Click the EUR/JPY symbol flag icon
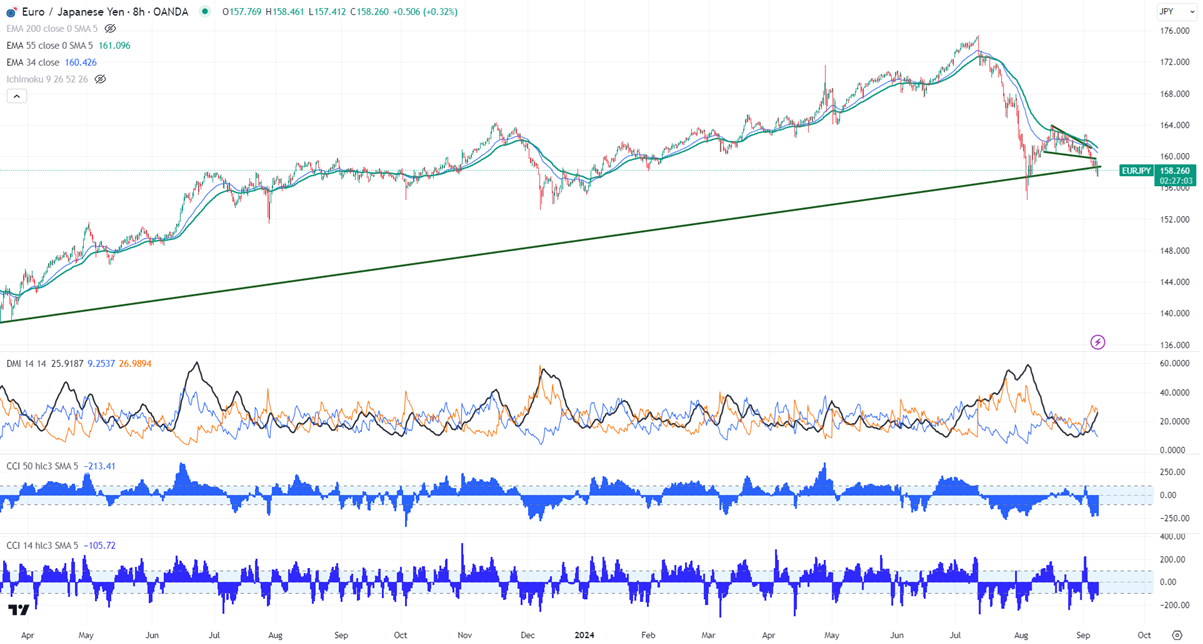This screenshot has height=644, width=1203. 10,12
